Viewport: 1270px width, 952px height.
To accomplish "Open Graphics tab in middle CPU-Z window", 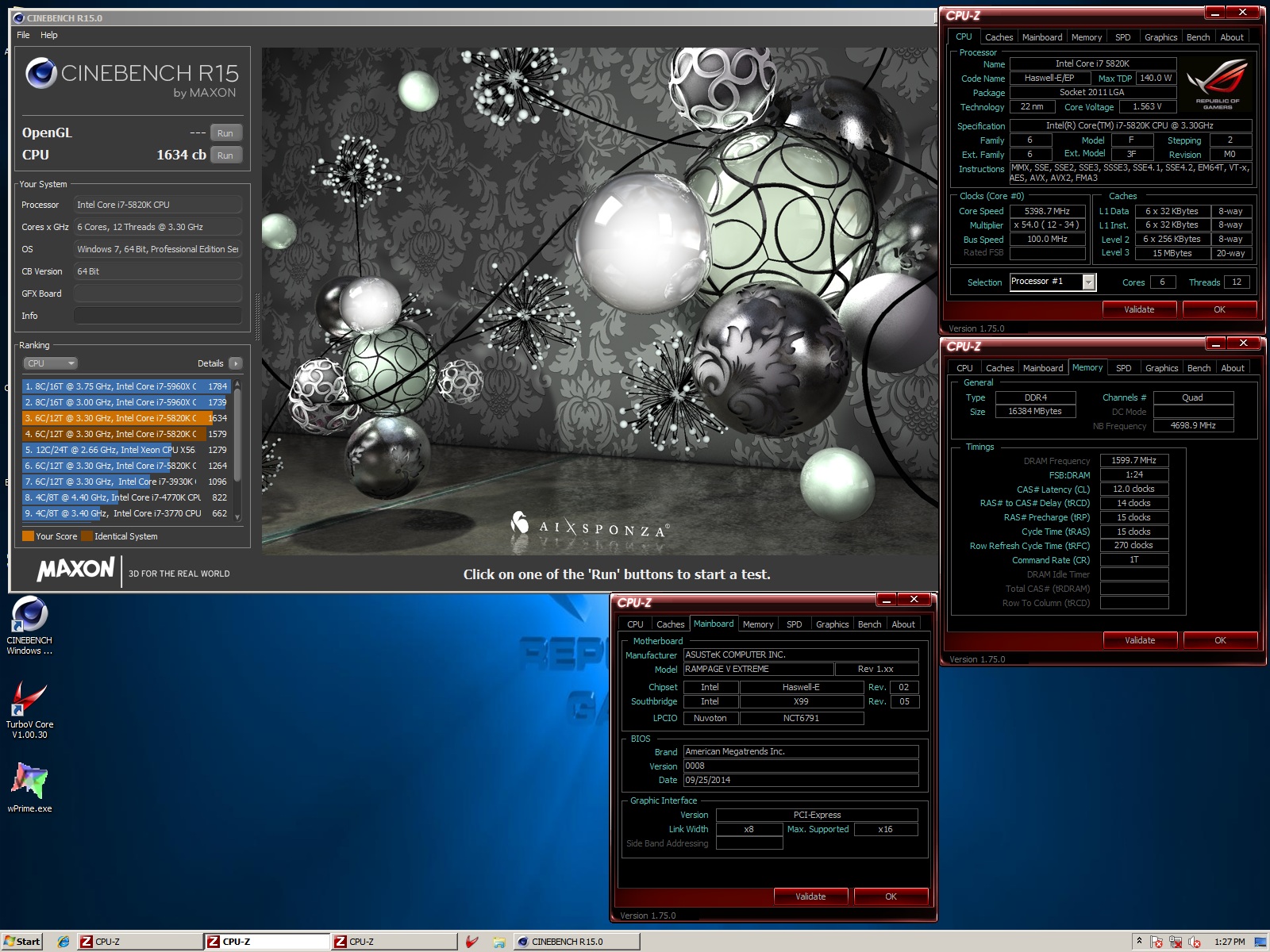I will [x=1161, y=368].
